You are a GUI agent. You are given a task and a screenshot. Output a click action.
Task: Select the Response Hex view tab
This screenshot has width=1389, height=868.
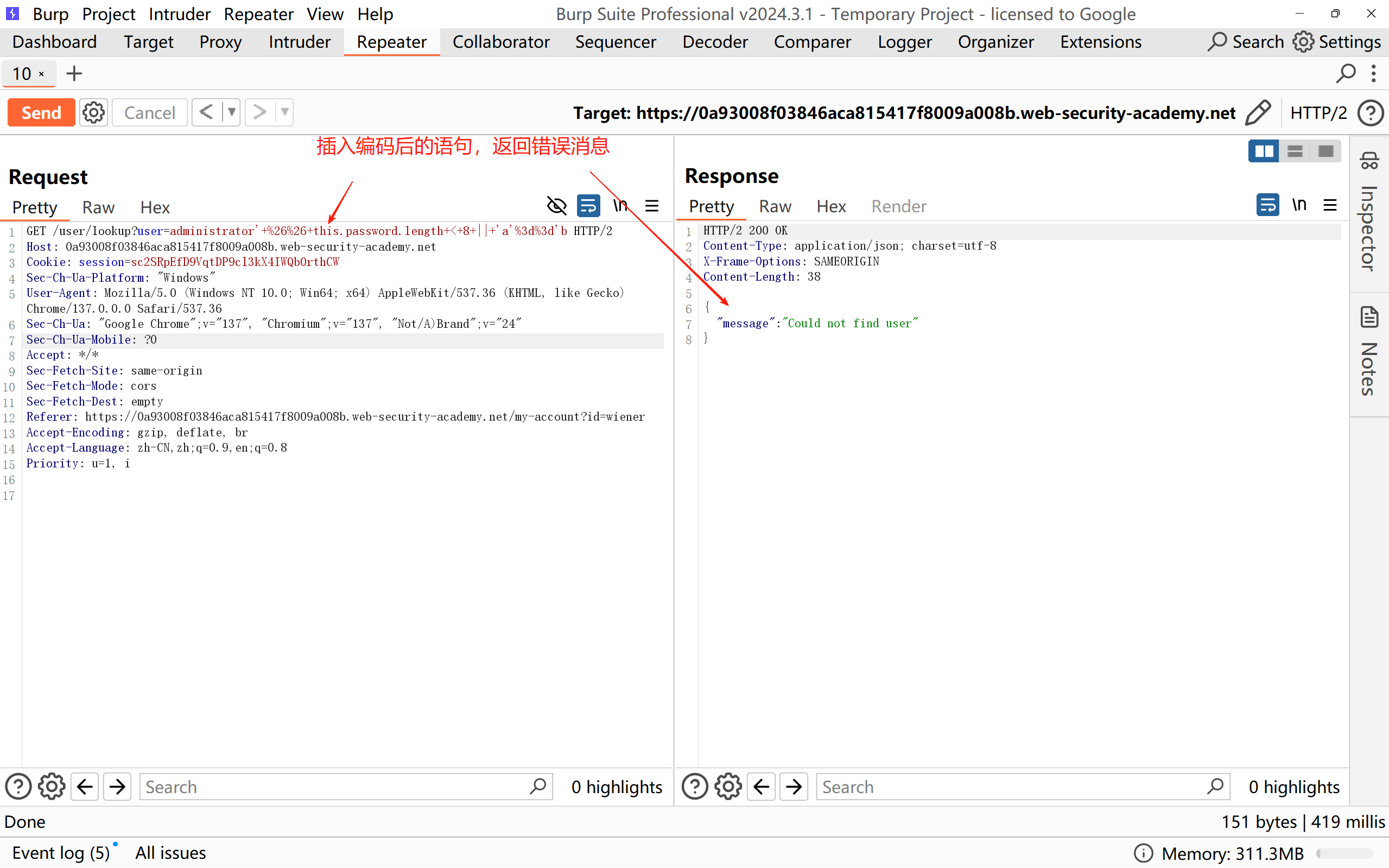pos(830,206)
